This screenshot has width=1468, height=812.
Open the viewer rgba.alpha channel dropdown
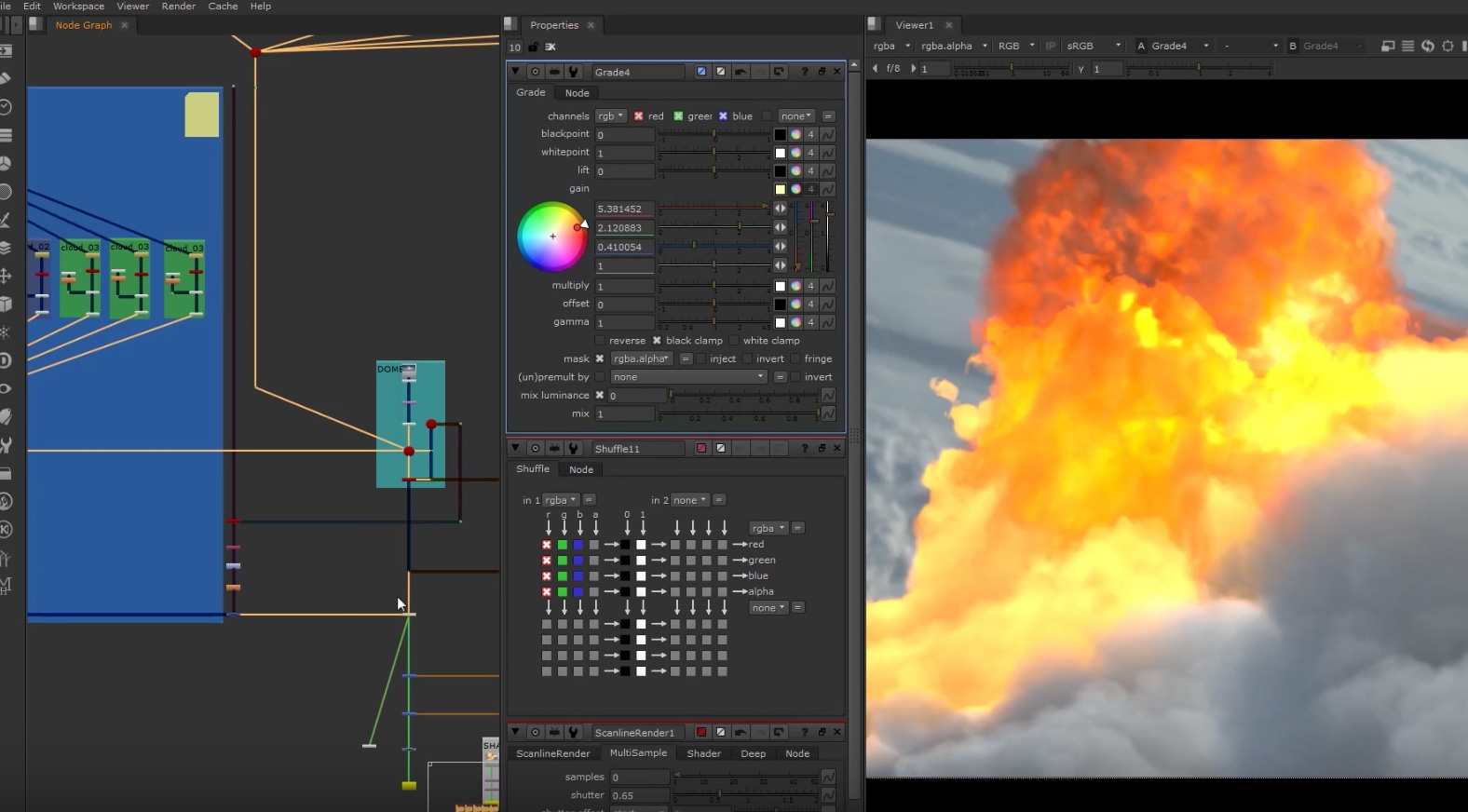tap(954, 46)
